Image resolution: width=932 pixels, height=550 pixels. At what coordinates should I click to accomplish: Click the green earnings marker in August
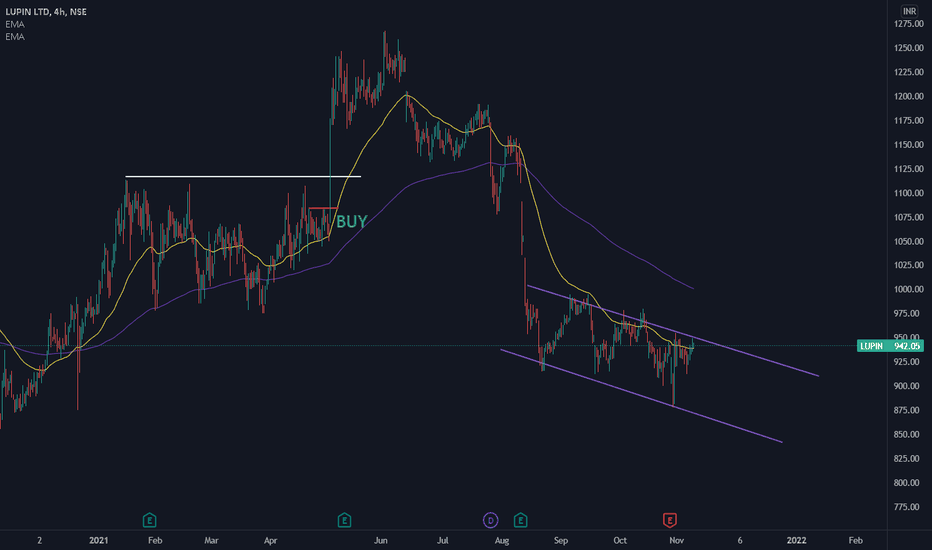point(520,521)
